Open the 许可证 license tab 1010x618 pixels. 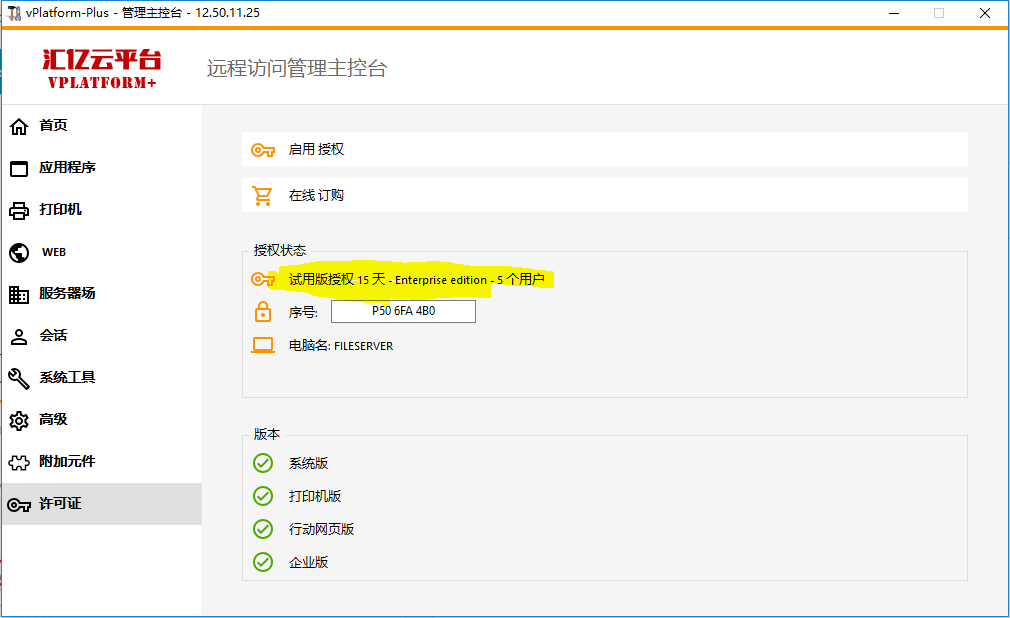coord(60,504)
